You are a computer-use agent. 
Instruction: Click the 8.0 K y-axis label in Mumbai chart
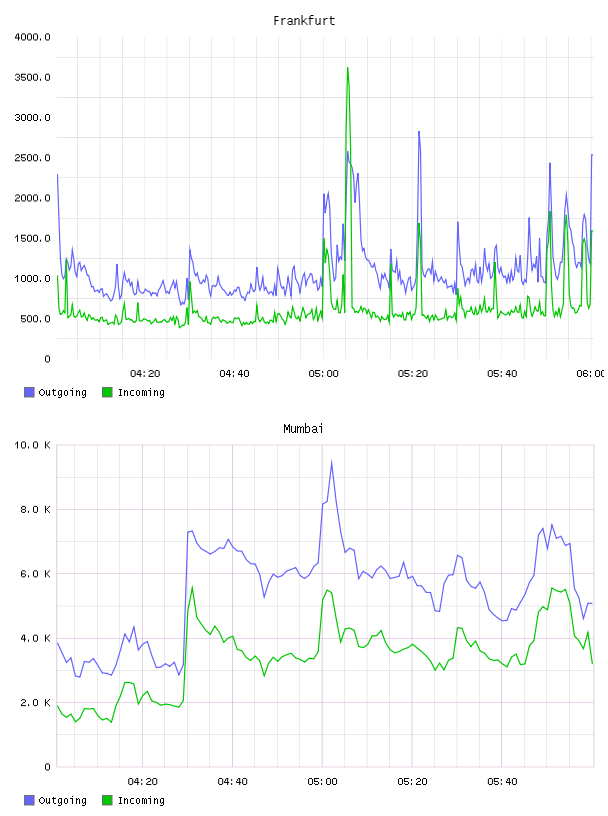35,509
